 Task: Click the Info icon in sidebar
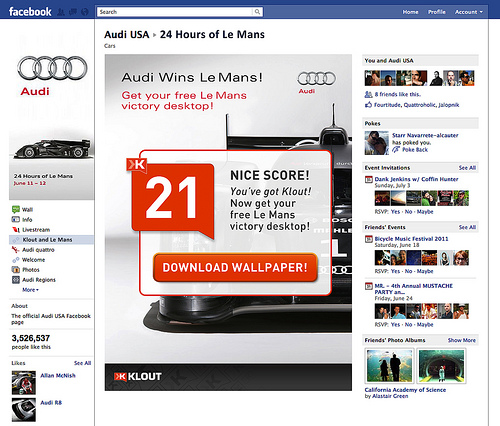click(16, 219)
